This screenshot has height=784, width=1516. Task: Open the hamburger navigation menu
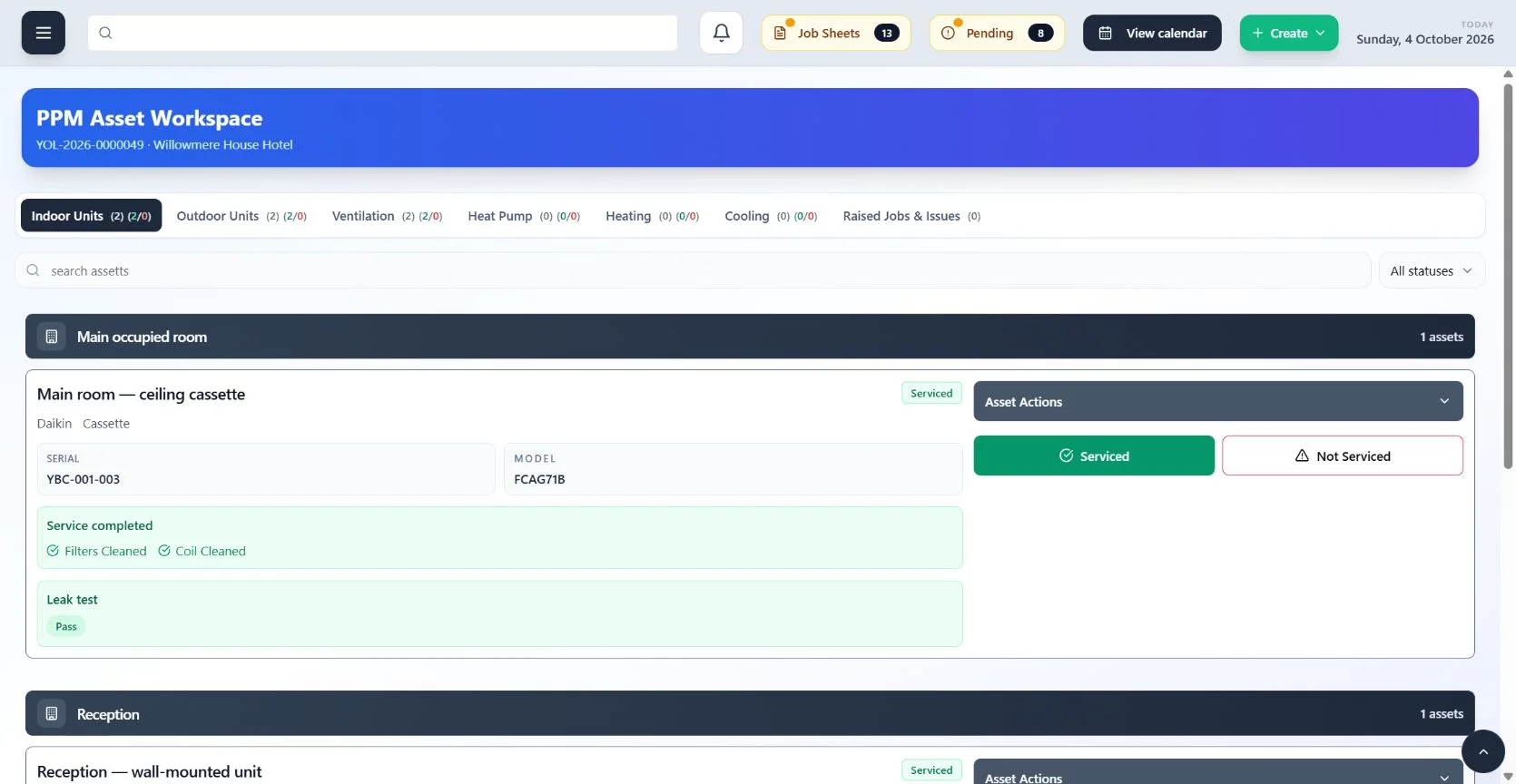pyautogui.click(x=44, y=33)
